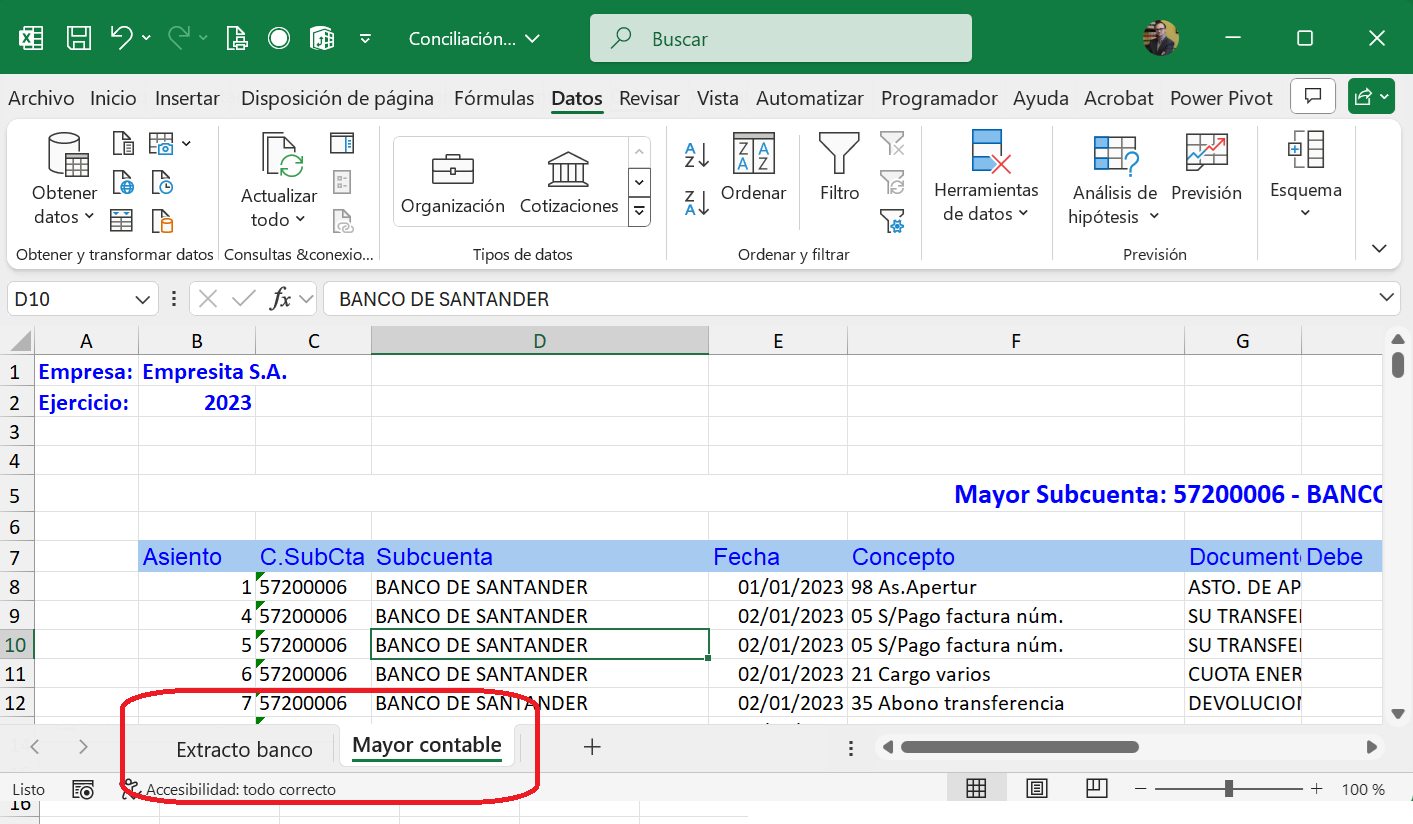Add a new sheet with plus button
1413x824 pixels.
(x=592, y=746)
